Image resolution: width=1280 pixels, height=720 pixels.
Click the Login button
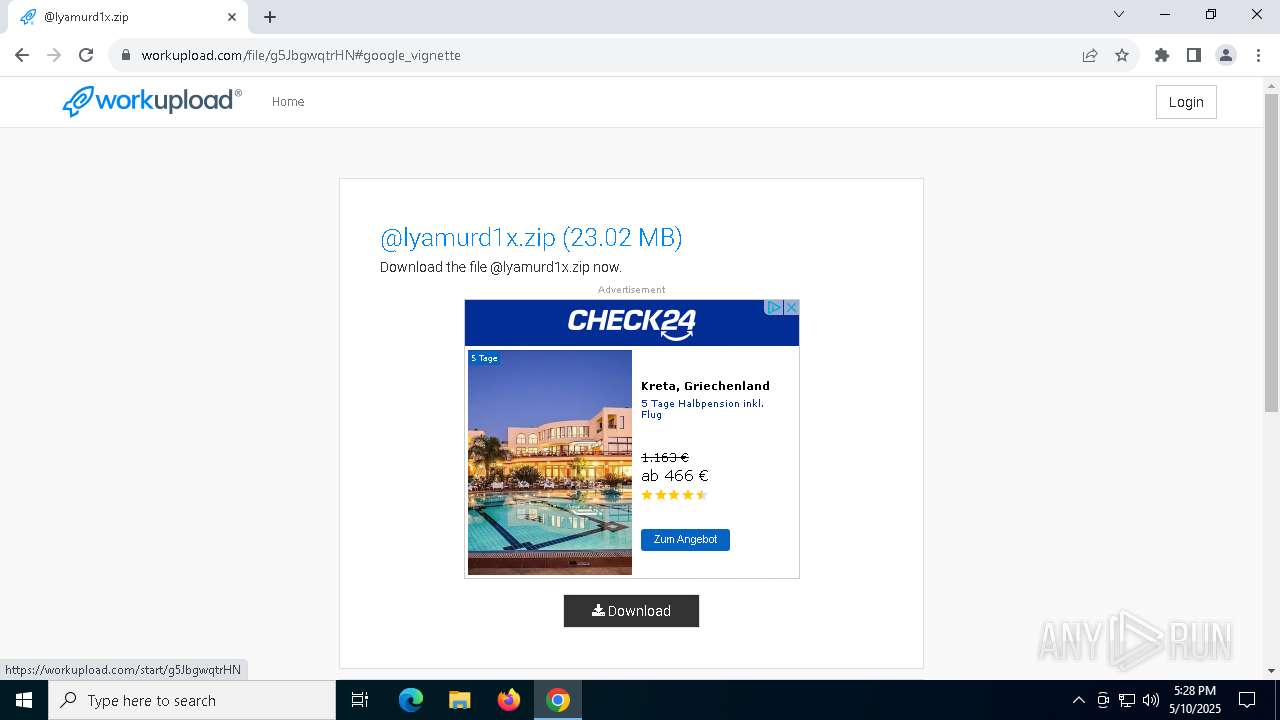[1186, 102]
